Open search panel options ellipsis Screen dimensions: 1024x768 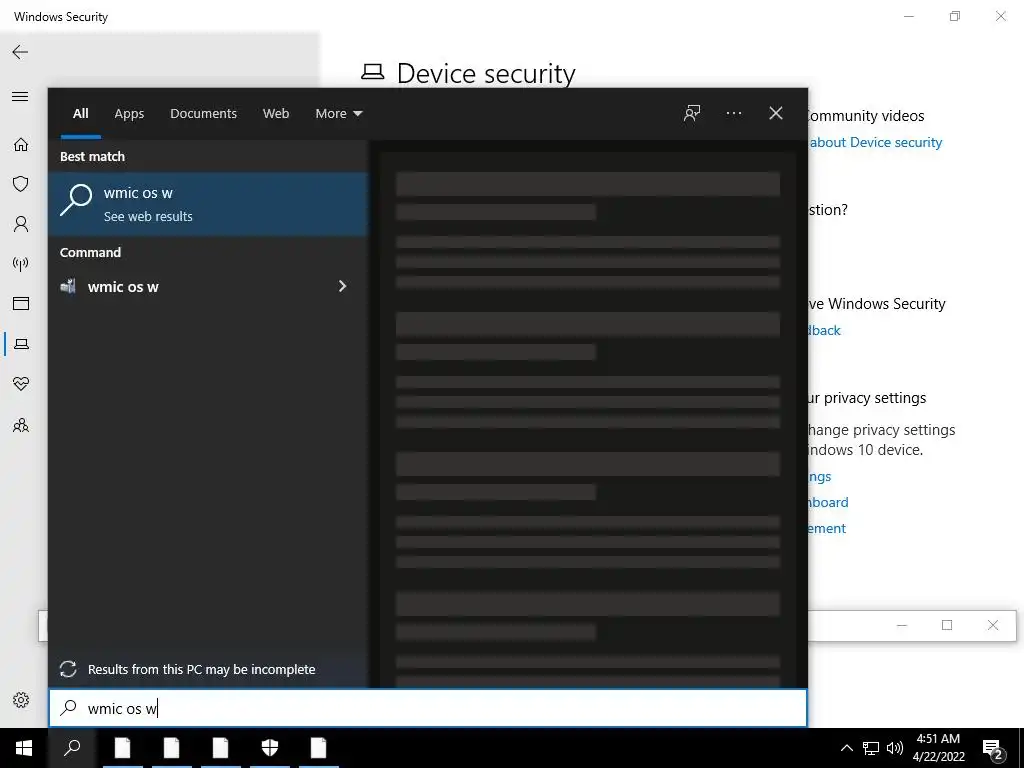click(734, 113)
